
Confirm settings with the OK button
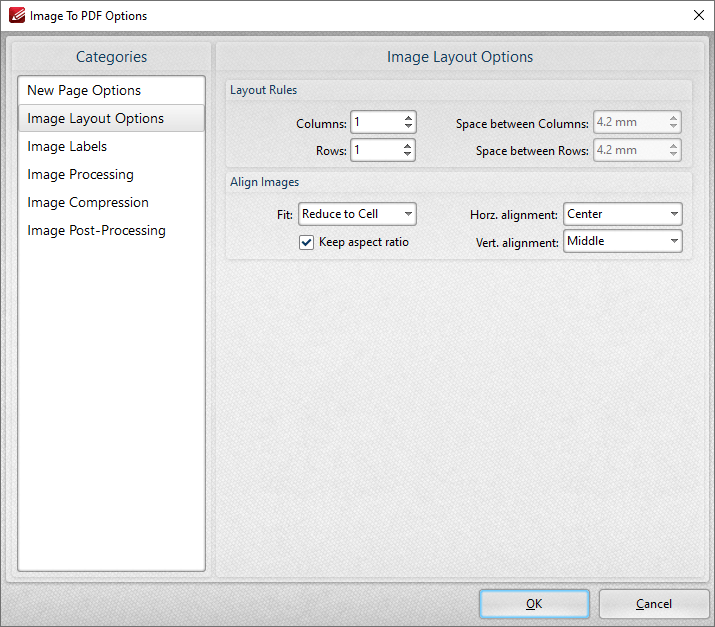click(534, 604)
